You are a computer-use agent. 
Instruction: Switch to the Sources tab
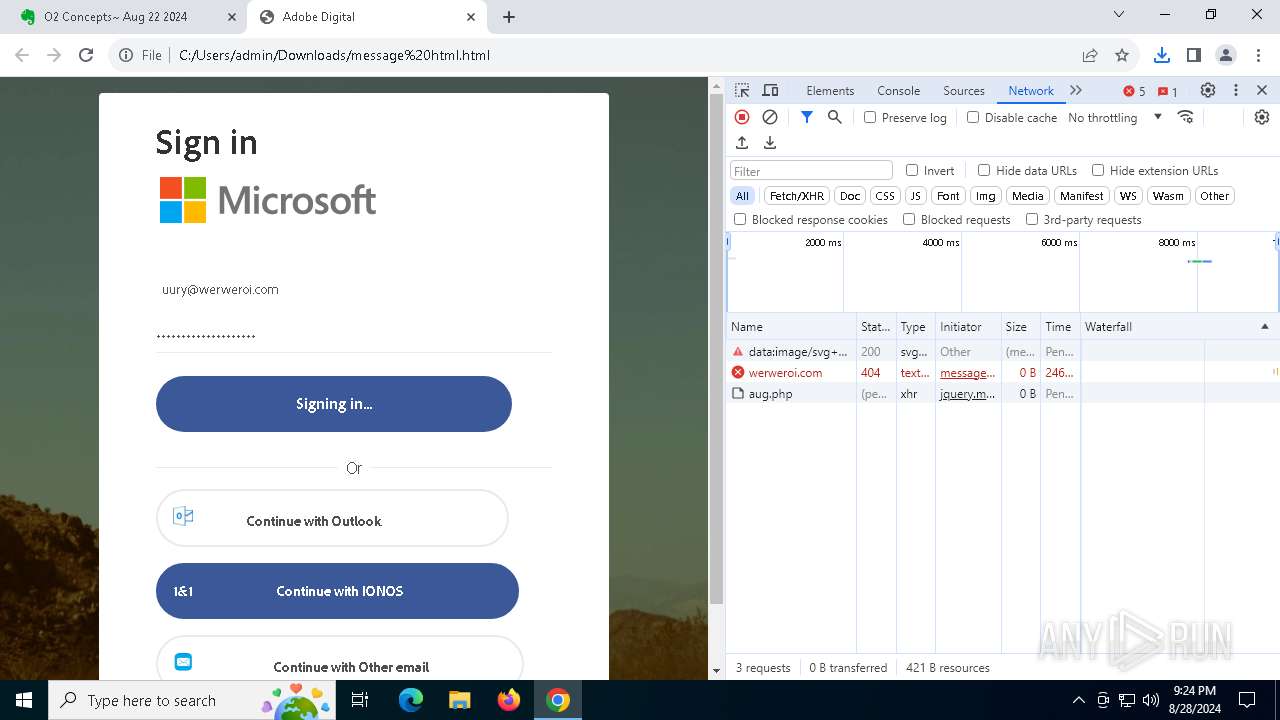pos(964,90)
